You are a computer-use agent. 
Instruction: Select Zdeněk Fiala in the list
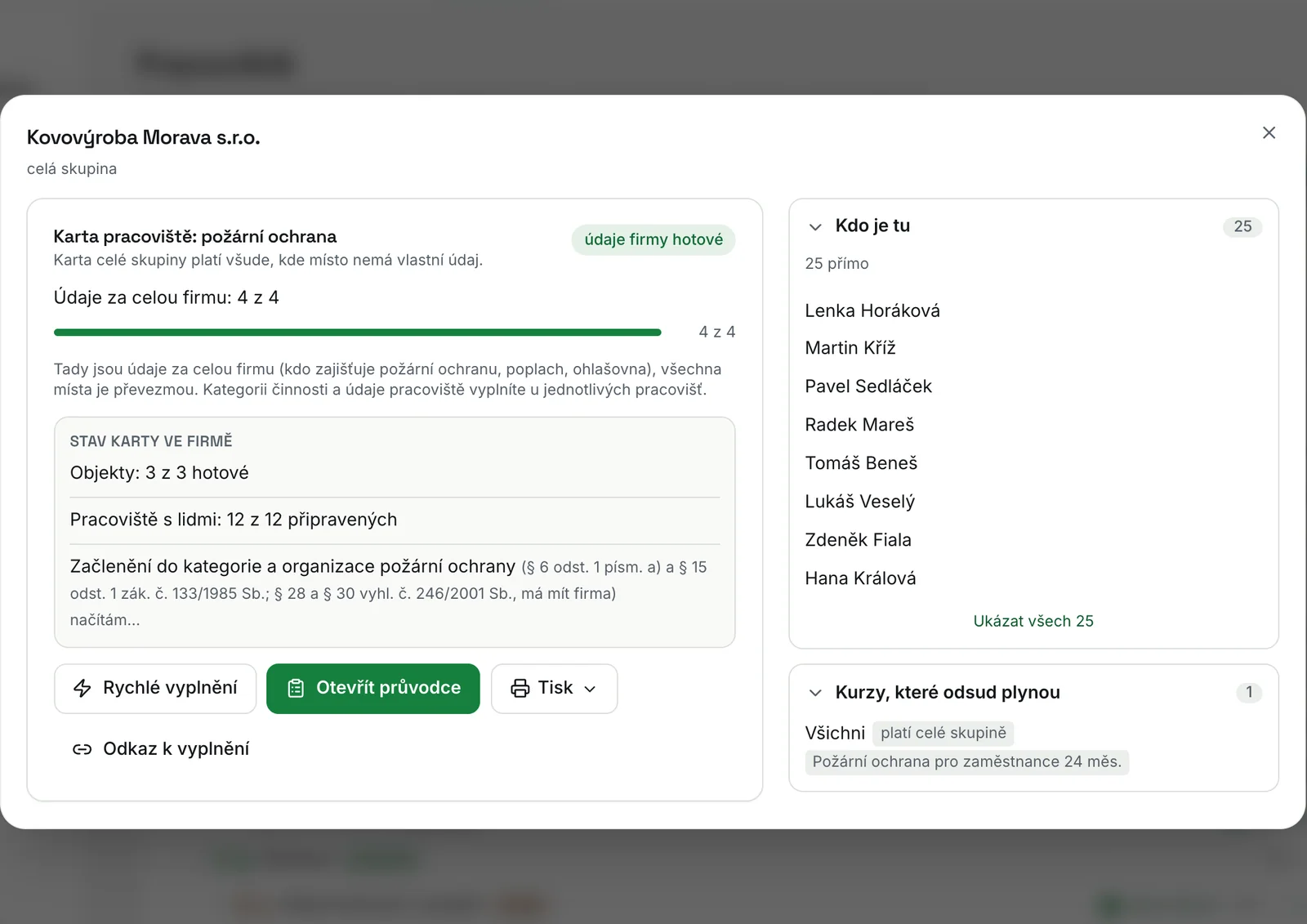[x=858, y=540]
